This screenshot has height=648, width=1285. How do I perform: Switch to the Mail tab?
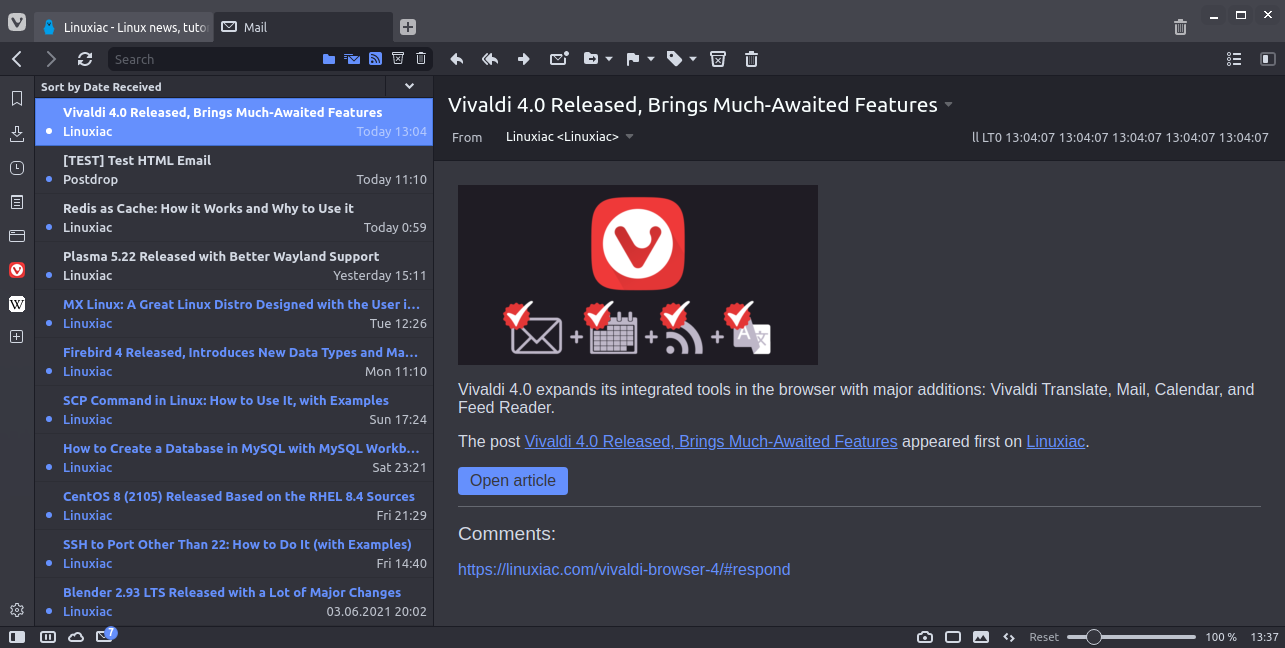pos(304,28)
